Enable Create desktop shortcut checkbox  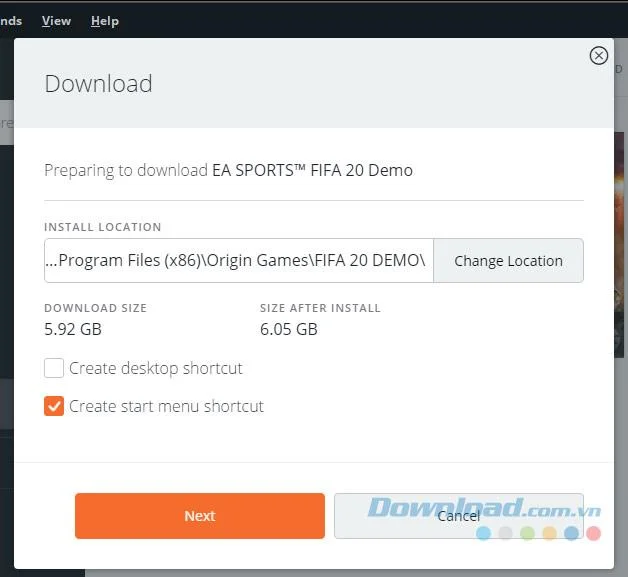(x=54, y=368)
